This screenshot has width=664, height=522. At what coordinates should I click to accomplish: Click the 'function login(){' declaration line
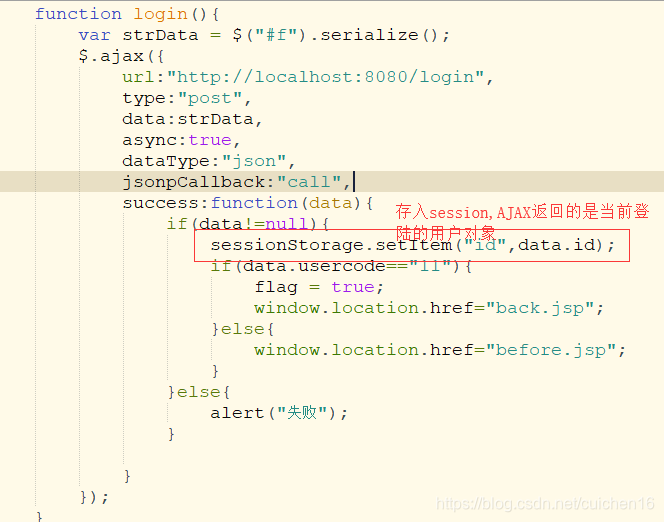point(127,14)
